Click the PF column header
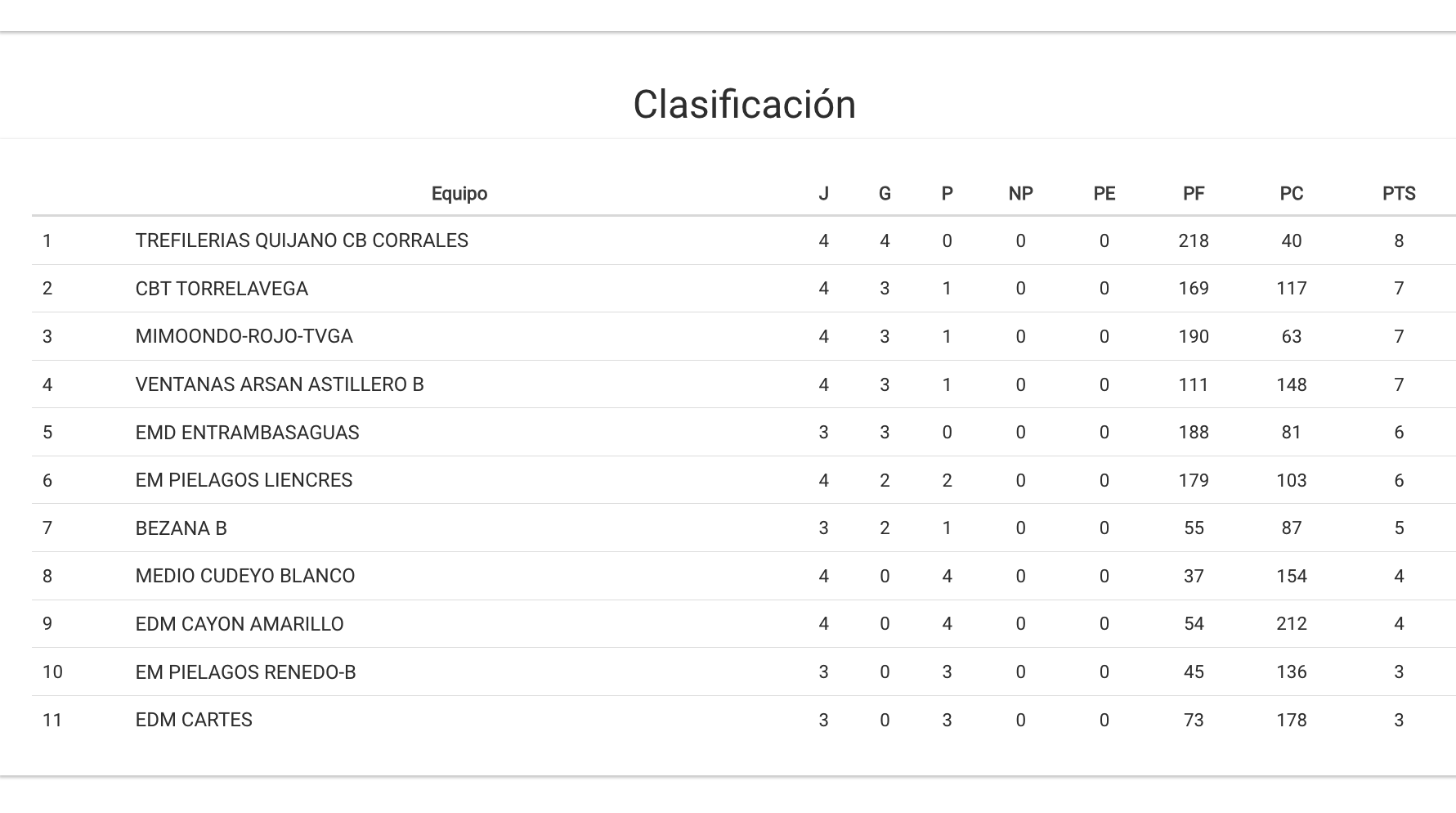The image size is (1456, 813). [1193, 194]
